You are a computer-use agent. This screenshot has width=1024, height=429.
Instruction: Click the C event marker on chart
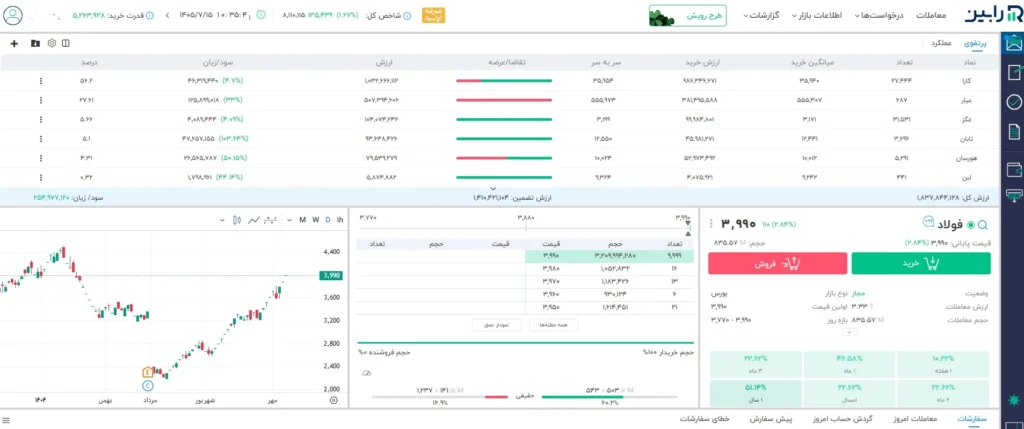148,385
